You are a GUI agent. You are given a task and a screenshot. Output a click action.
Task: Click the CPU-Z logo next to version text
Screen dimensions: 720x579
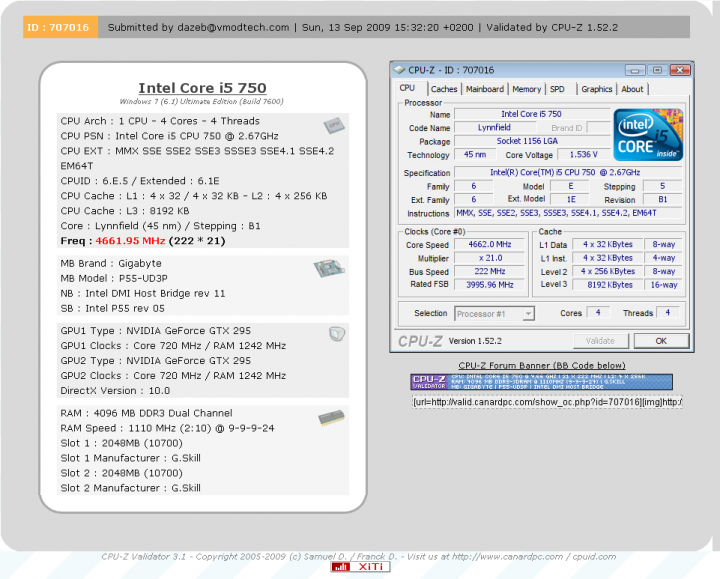(x=420, y=341)
